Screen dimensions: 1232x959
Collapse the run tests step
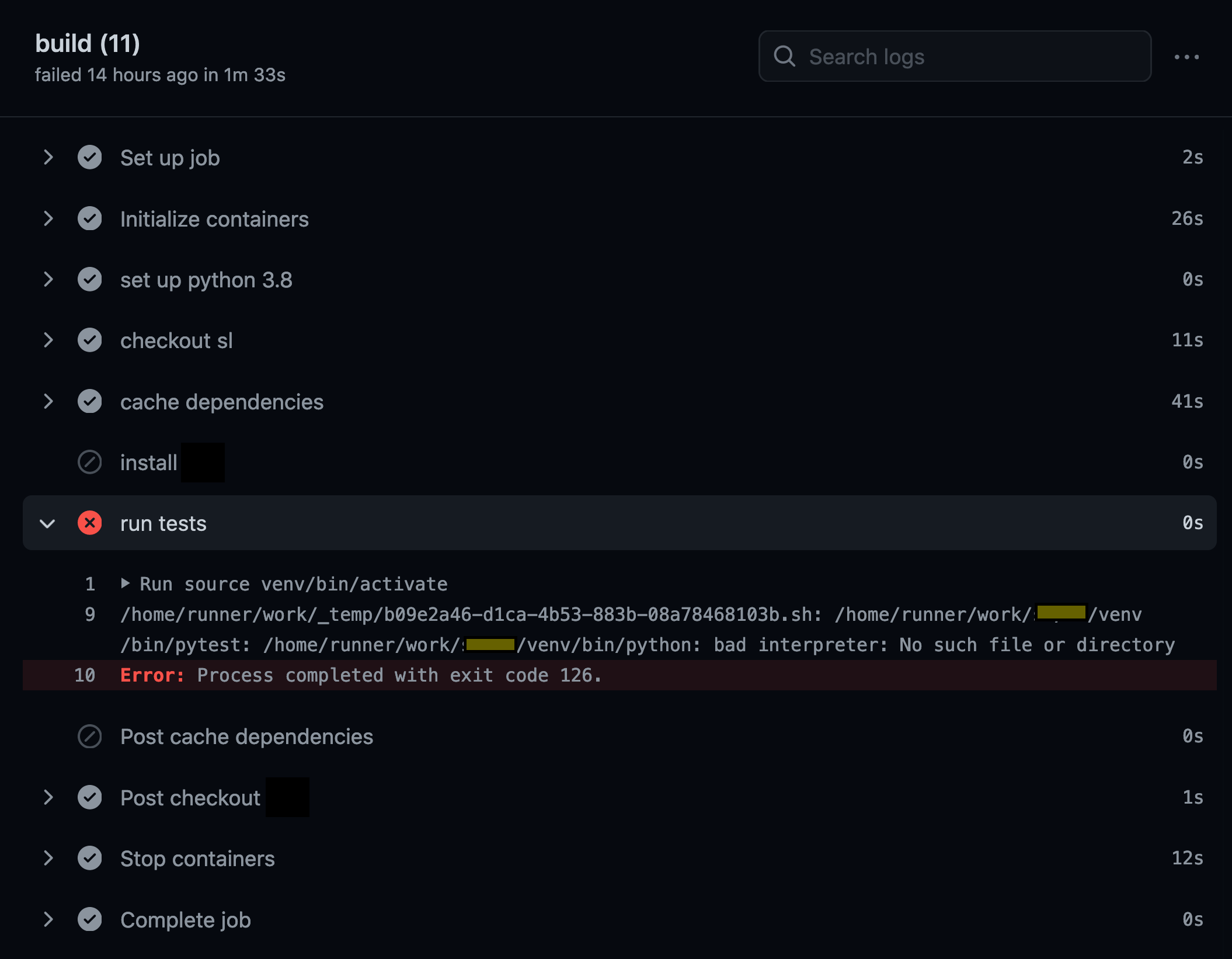click(x=48, y=523)
